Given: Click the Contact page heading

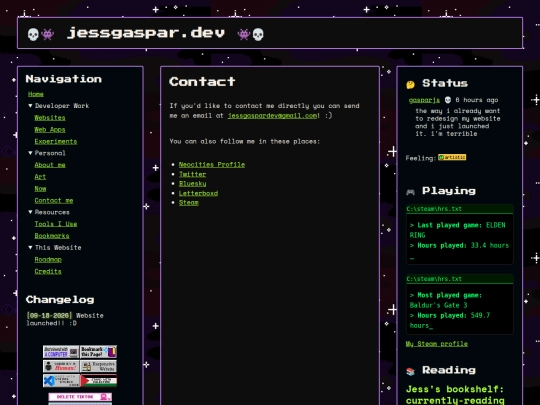Looking at the screenshot, I should (202, 82).
